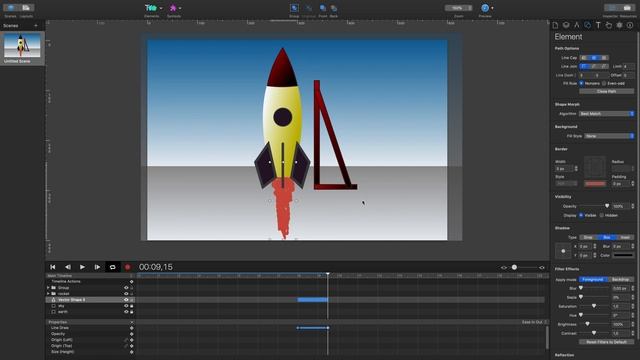Open the Elements dropdown arrow
Image resolution: width=640 pixels, height=360 pixels.
(161, 8)
